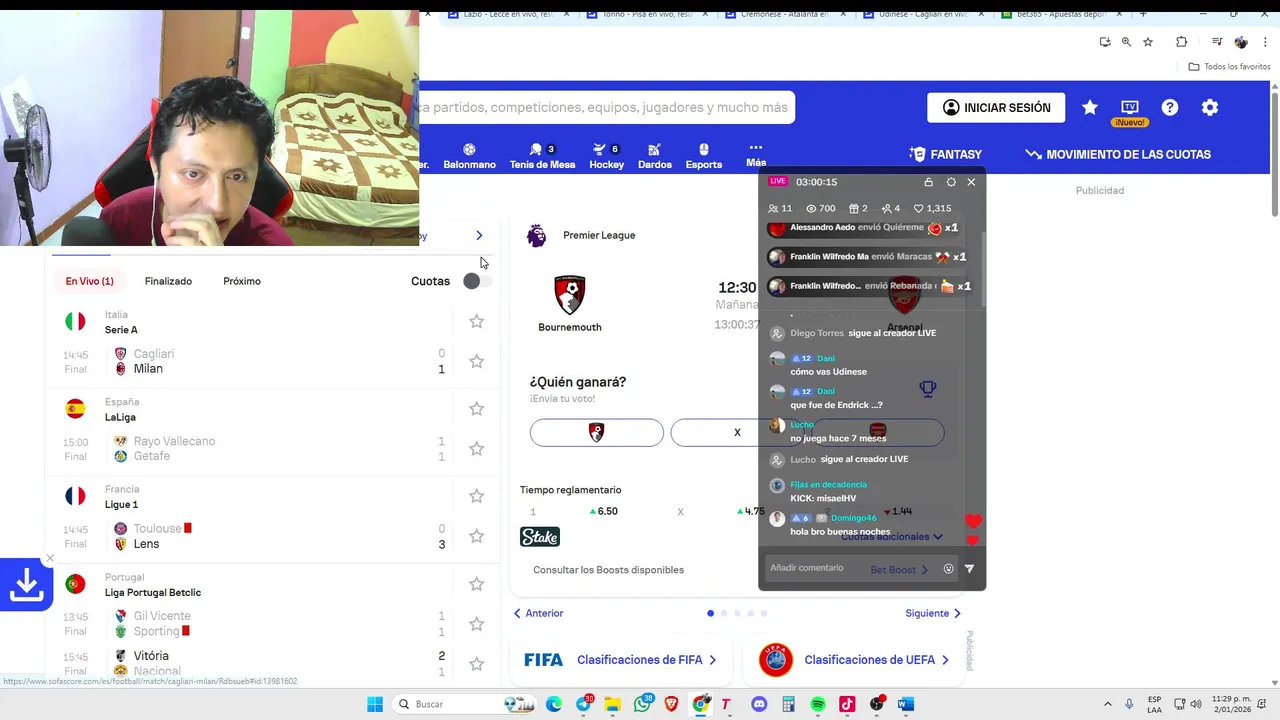Favorite the Ligue 1 league star
This screenshot has height=720, width=1280.
(x=477, y=496)
